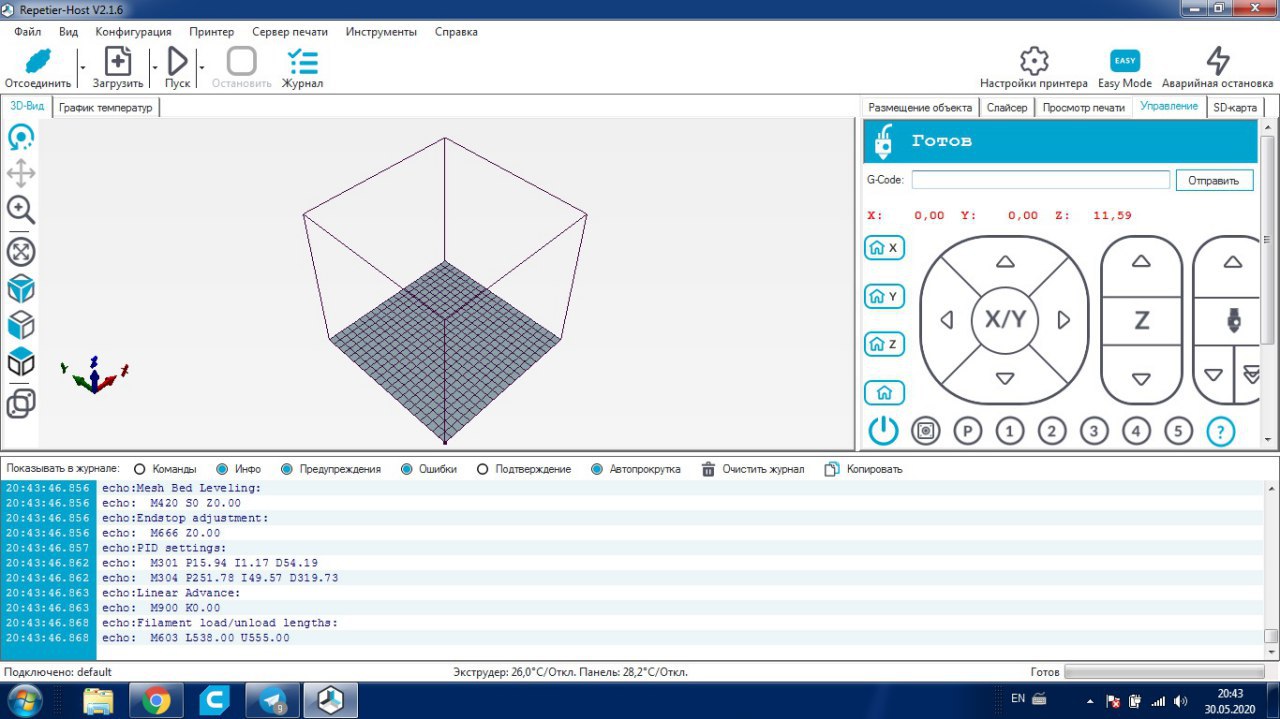Select the zoom magnifier tool
Screen dimensions: 1280x719
pyautogui.click(x=21, y=209)
